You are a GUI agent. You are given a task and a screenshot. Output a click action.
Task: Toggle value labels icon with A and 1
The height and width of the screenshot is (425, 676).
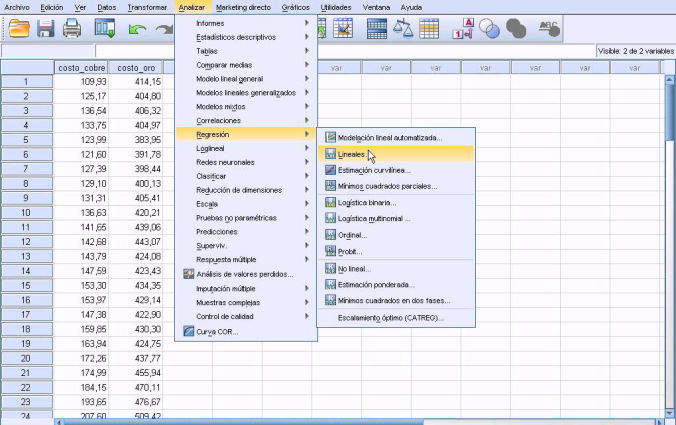(x=463, y=29)
